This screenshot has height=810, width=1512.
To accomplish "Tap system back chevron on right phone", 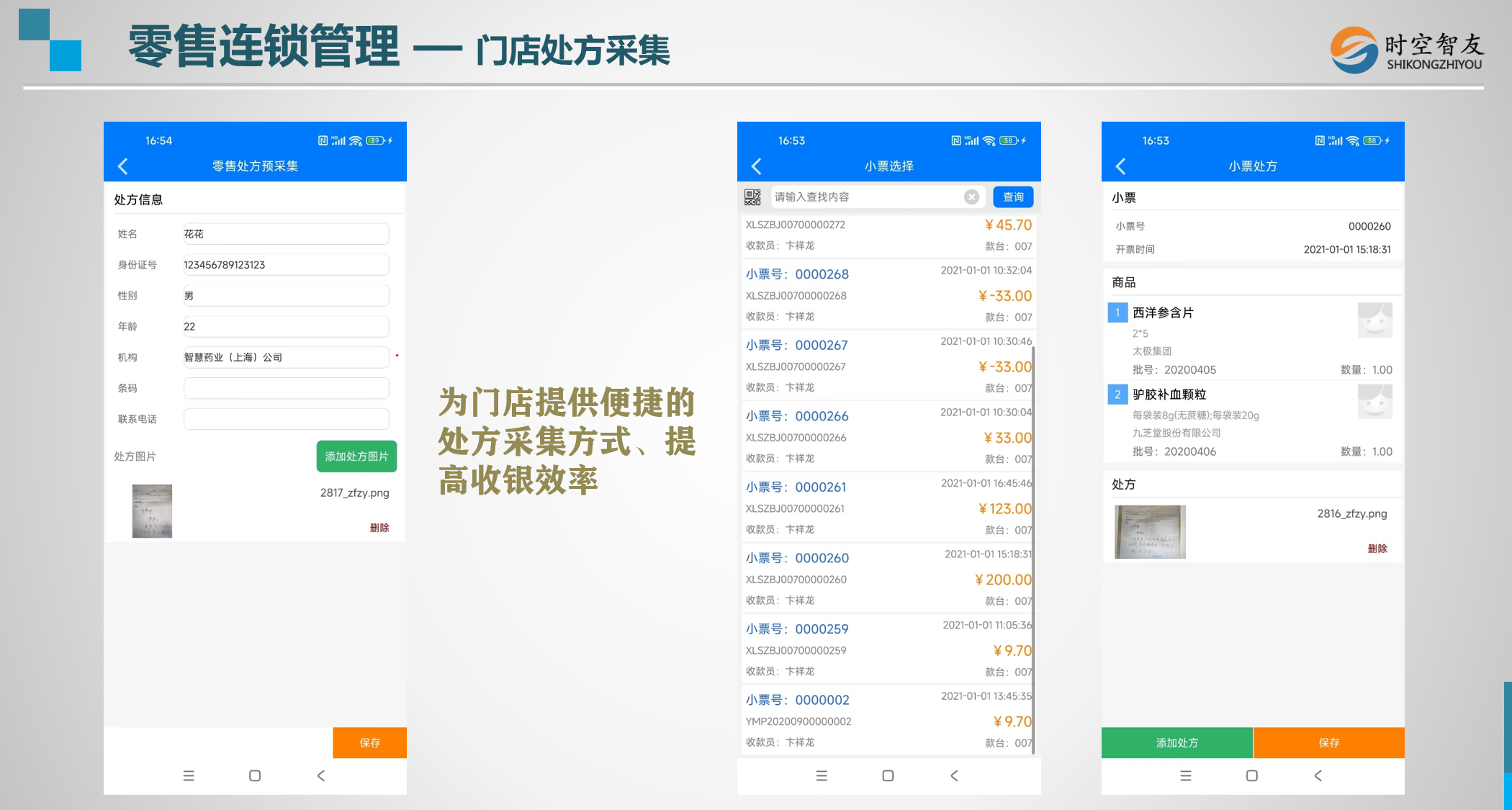I will [1318, 775].
